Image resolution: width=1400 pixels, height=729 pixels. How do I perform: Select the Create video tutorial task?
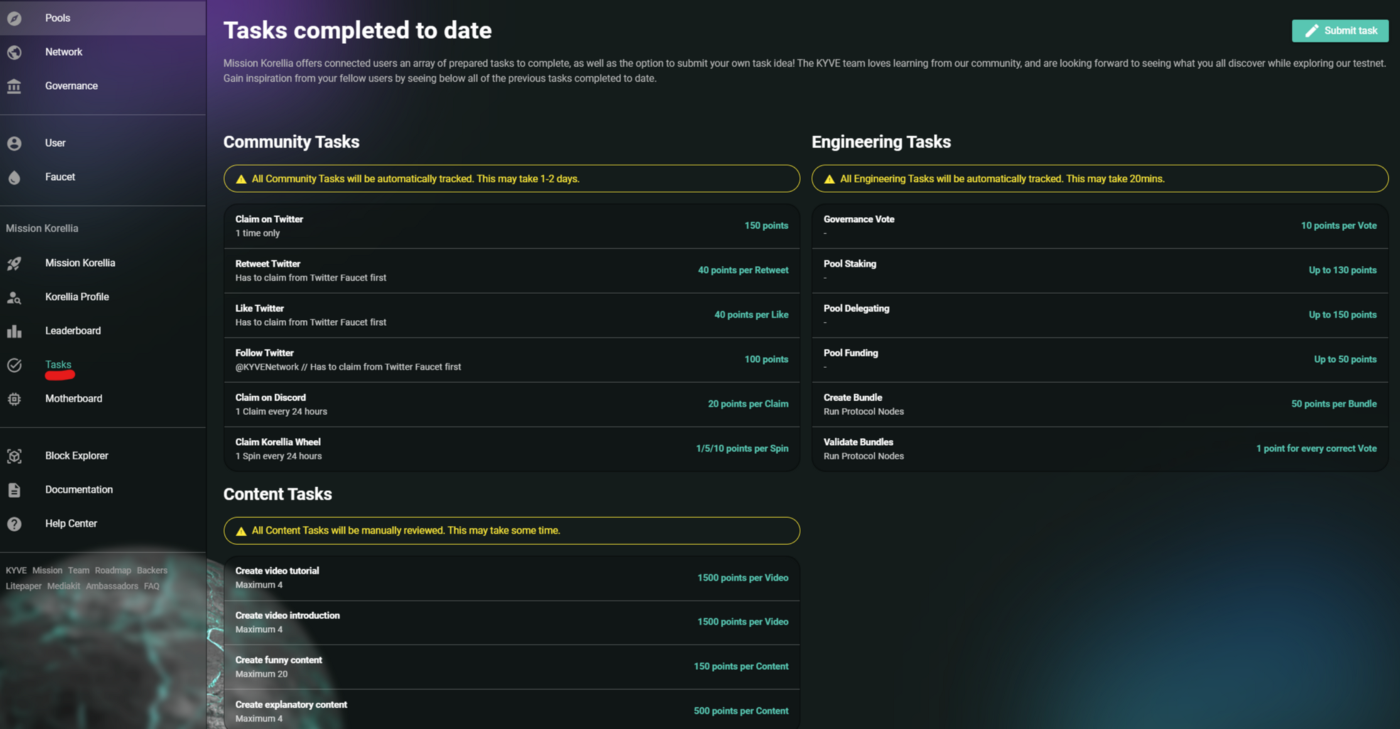tap(511, 578)
